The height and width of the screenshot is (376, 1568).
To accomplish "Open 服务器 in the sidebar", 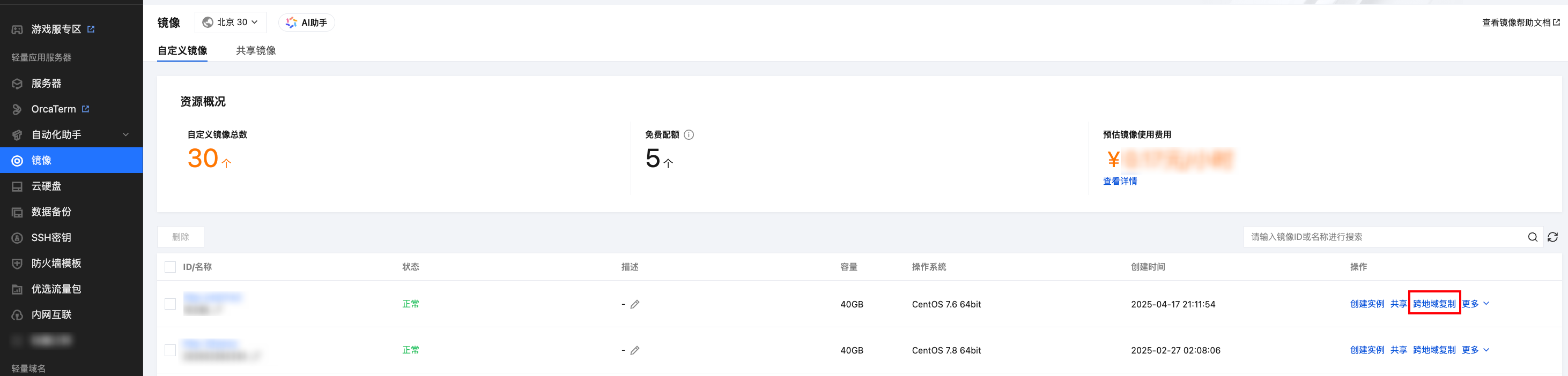I will click(46, 84).
